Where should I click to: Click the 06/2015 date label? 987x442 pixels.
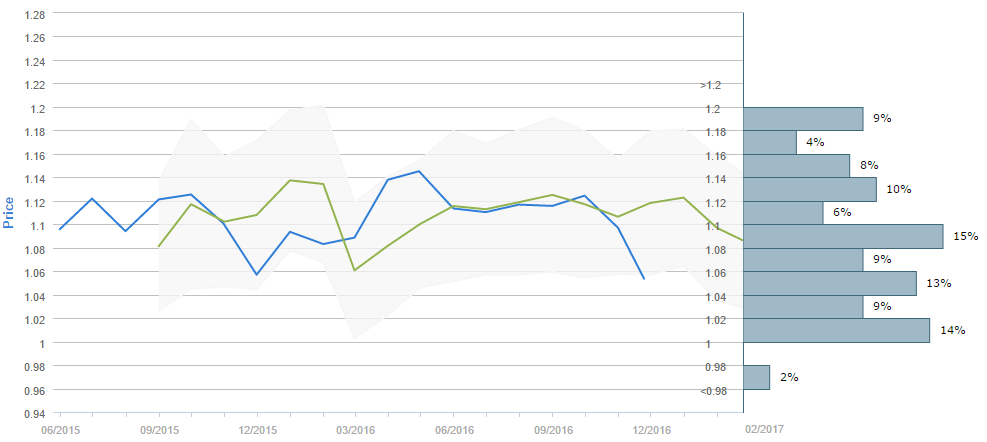pyautogui.click(x=60, y=429)
